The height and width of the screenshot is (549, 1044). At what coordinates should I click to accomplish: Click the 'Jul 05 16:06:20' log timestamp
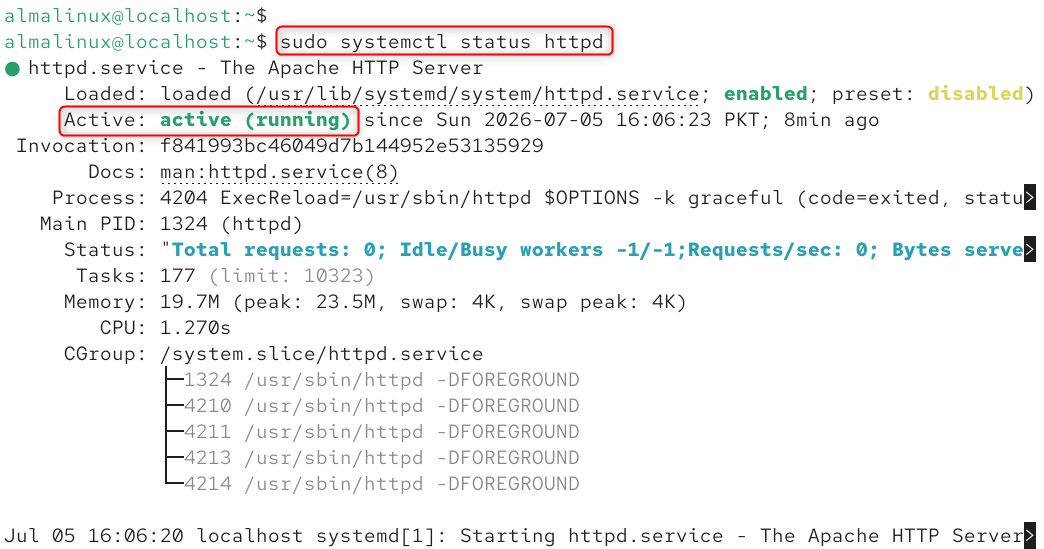pos(94,536)
